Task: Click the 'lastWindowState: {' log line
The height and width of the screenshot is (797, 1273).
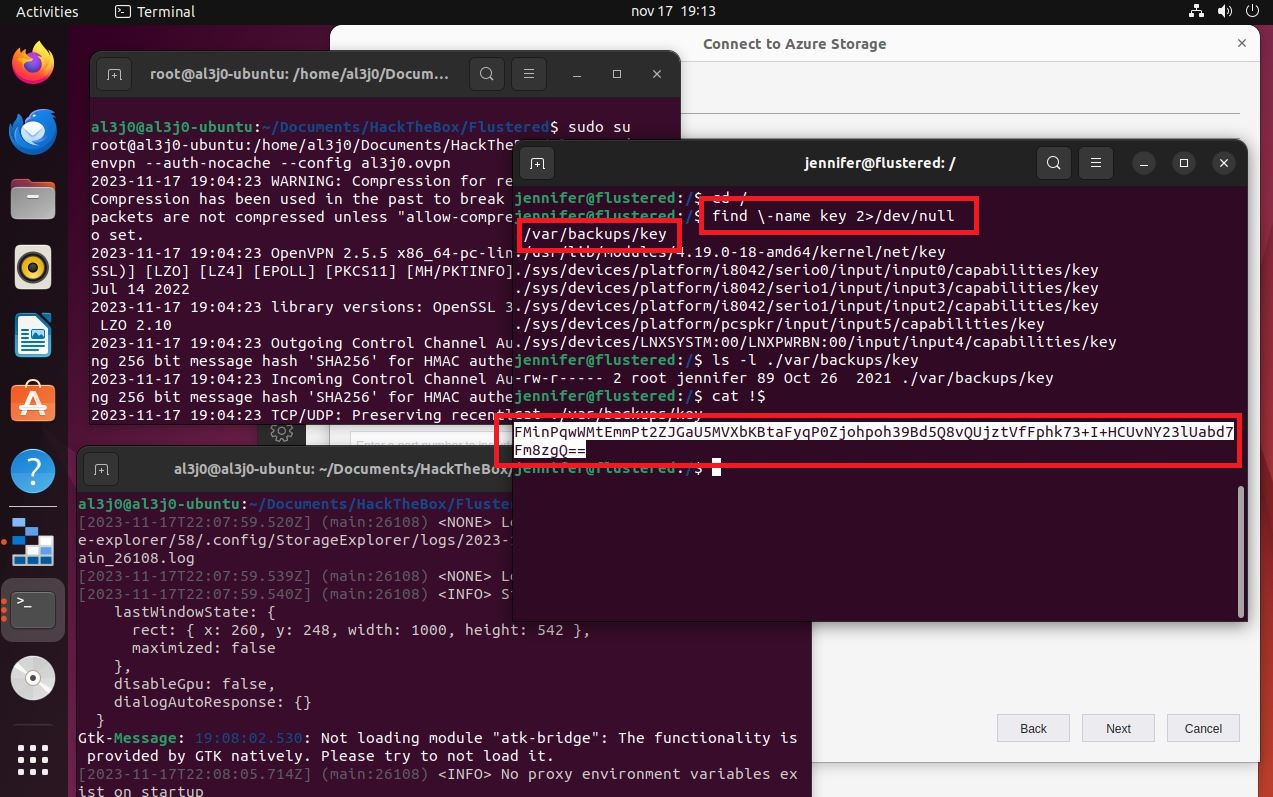Action: pyautogui.click(x=194, y=612)
